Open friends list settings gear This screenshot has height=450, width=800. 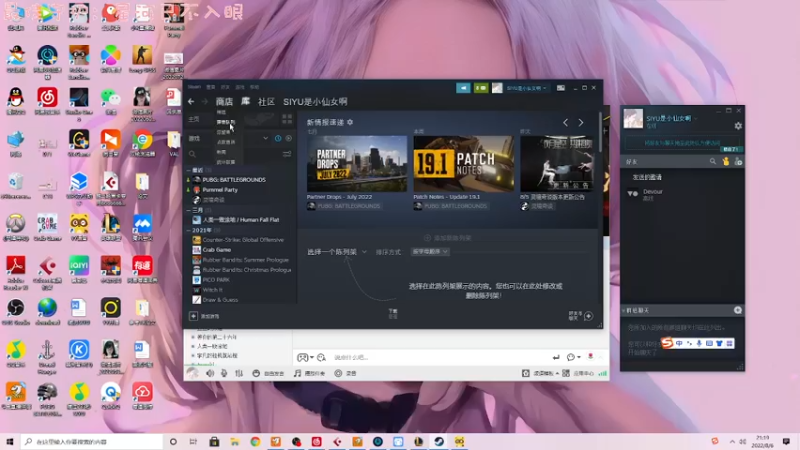pos(738,126)
